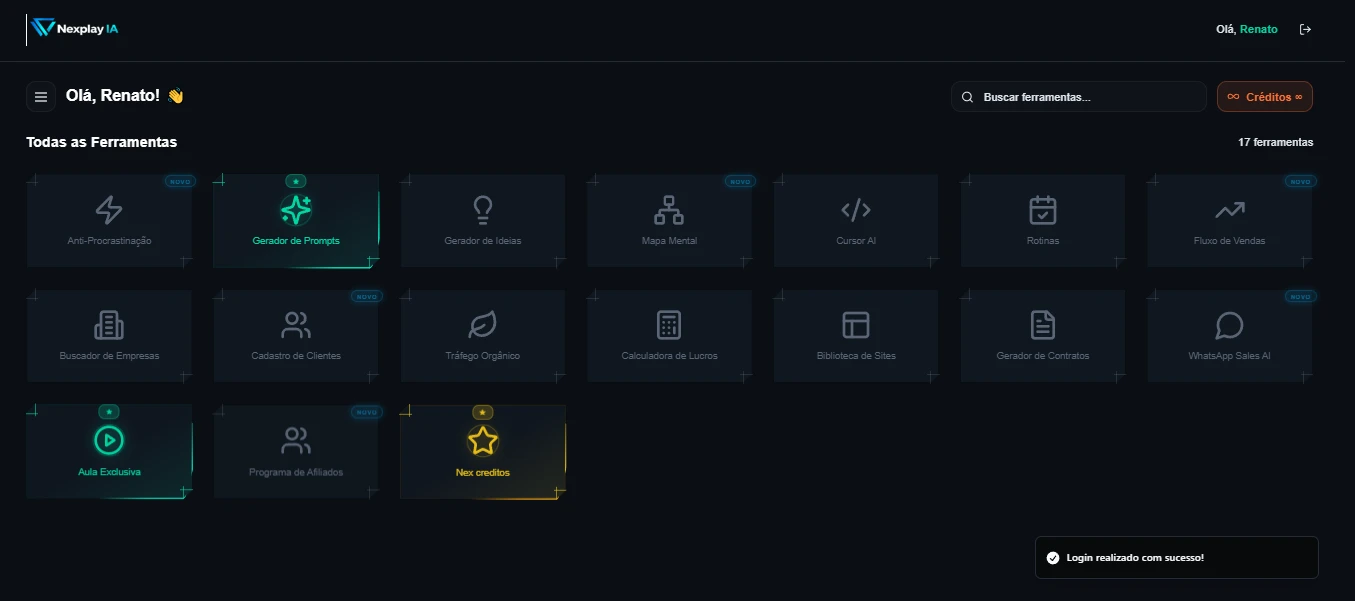1355x601 pixels.
Task: Toggle the hamburger sidebar menu
Action: coord(41,97)
